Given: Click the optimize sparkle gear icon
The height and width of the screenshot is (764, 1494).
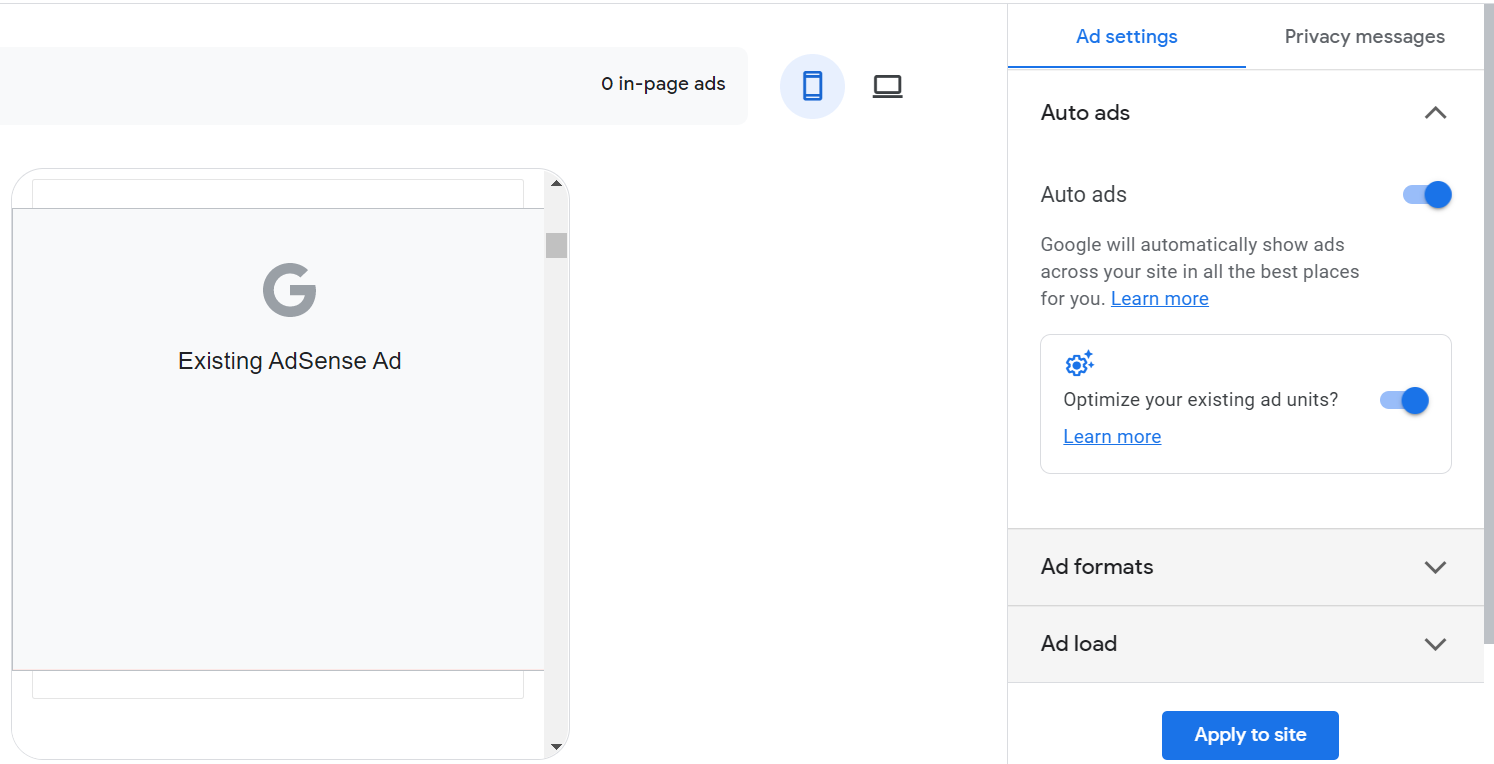Looking at the screenshot, I should coord(1079,363).
